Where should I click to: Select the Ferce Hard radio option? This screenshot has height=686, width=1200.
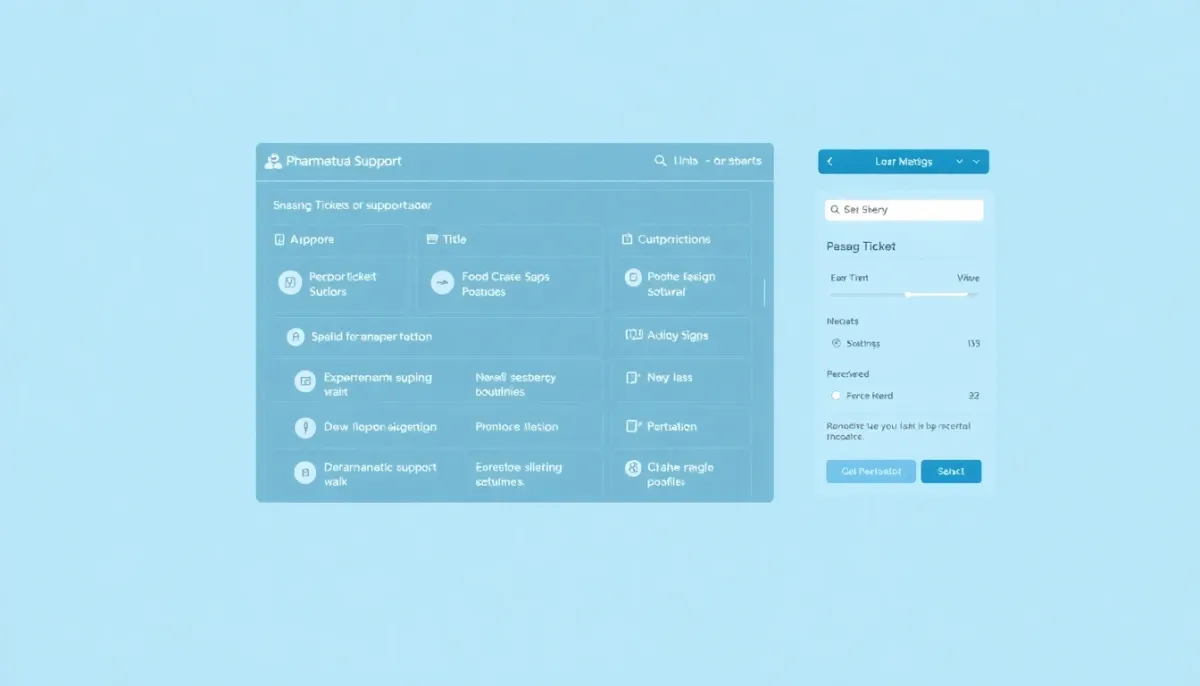tap(836, 396)
